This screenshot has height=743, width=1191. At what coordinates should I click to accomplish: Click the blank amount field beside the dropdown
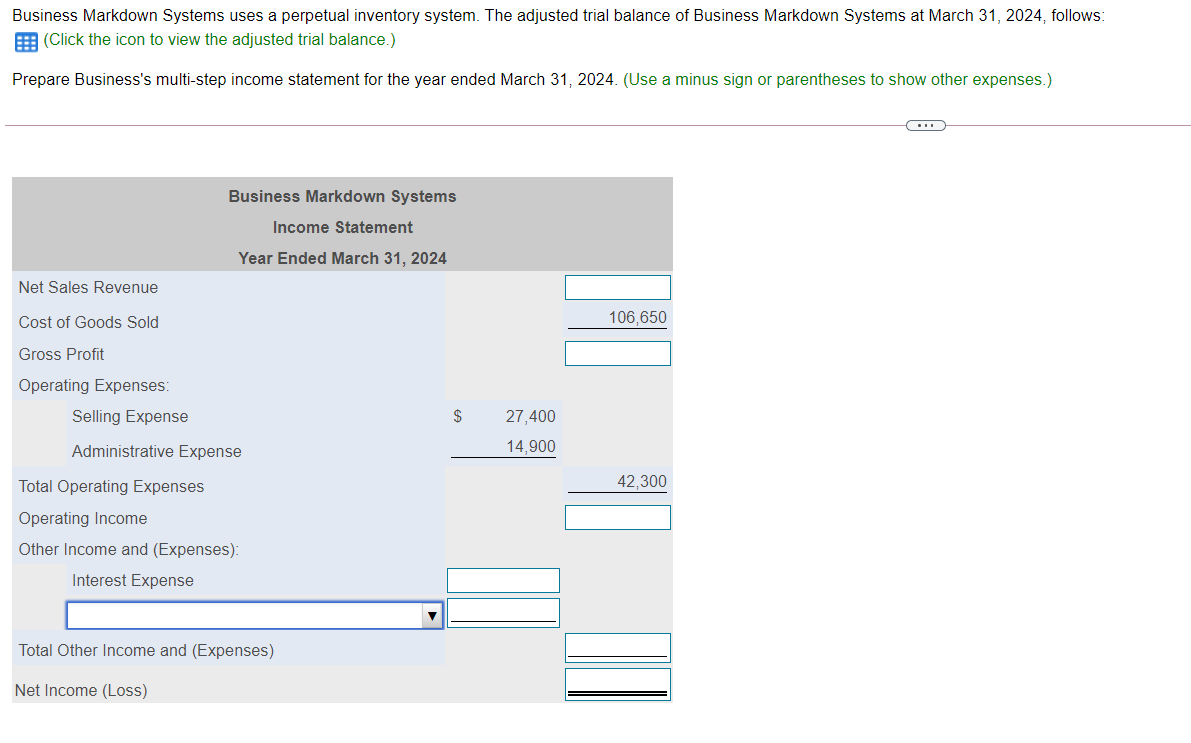[503, 612]
